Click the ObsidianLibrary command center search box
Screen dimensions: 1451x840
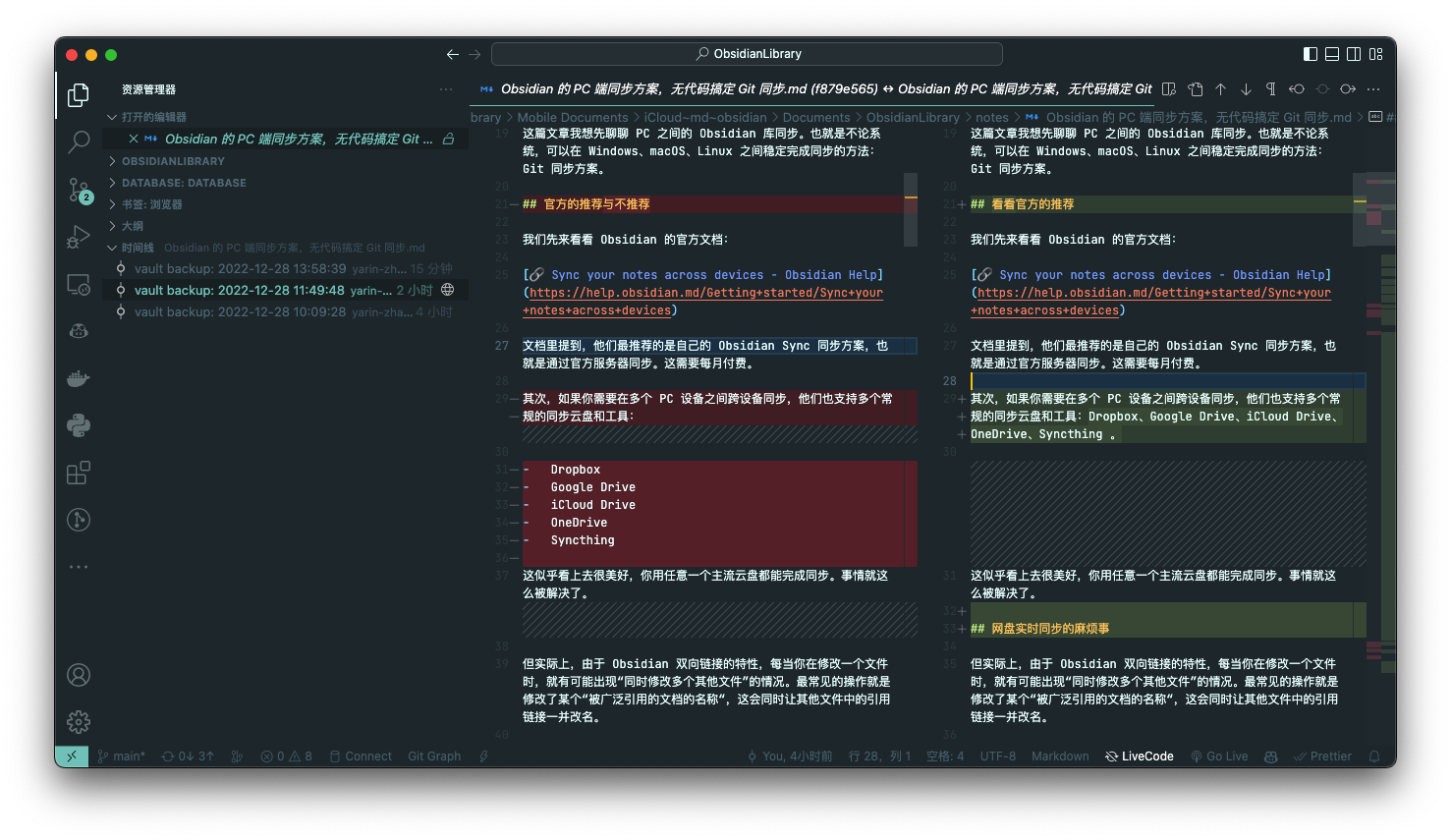(747, 54)
